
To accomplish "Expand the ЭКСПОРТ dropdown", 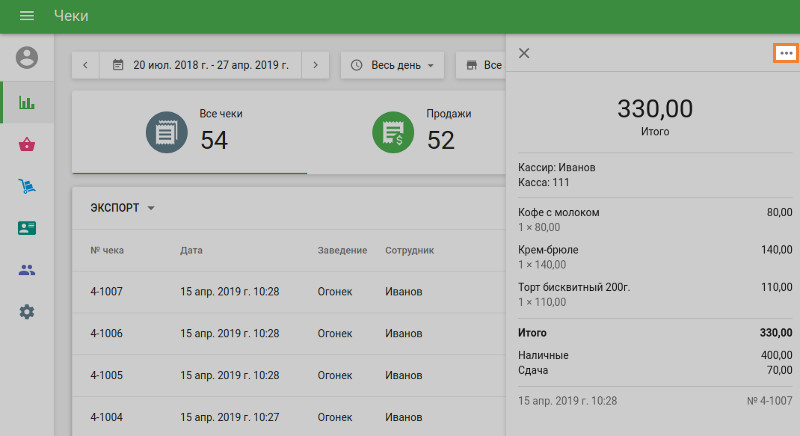I will coord(123,208).
